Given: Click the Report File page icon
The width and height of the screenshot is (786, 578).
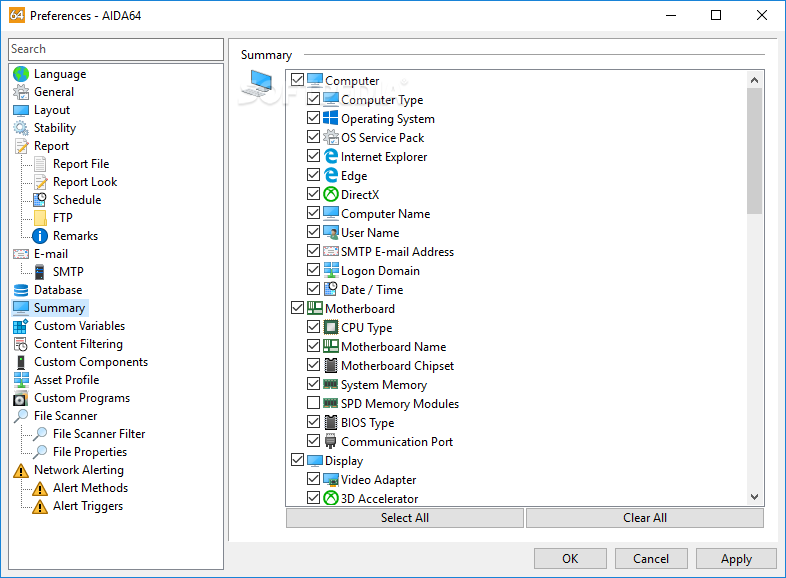Looking at the screenshot, I should point(40,164).
